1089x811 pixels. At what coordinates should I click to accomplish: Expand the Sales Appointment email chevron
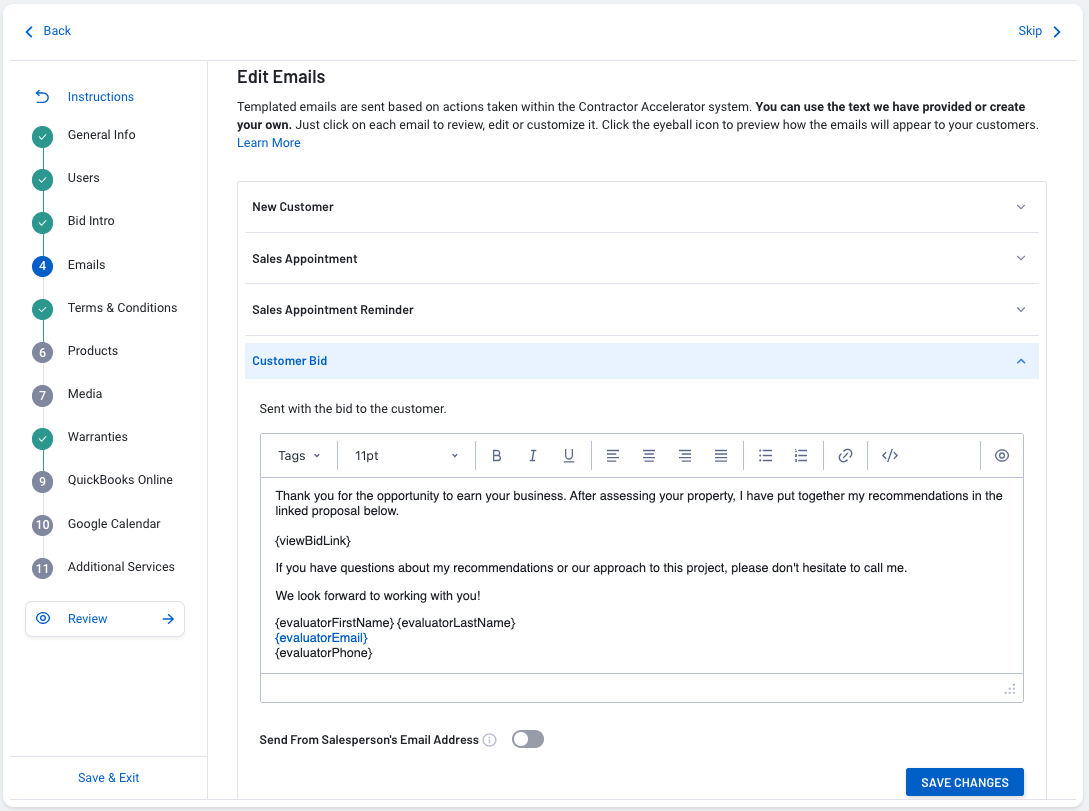point(1021,258)
